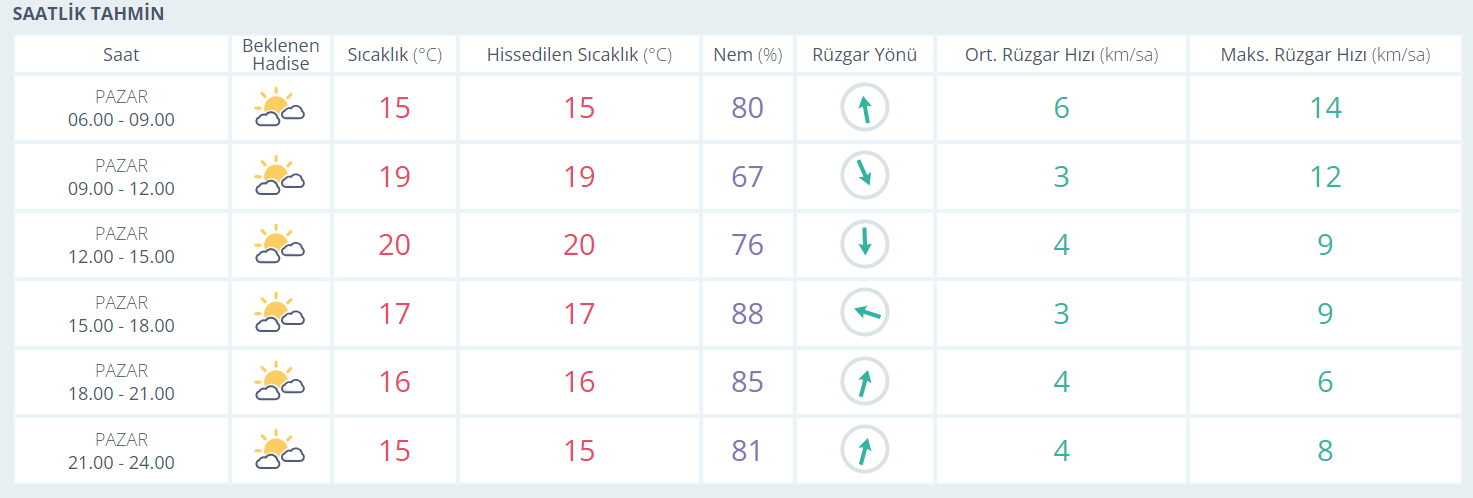Click wind direction icon for 15.00 - 18.00
The image size is (1473, 498).
865,313
